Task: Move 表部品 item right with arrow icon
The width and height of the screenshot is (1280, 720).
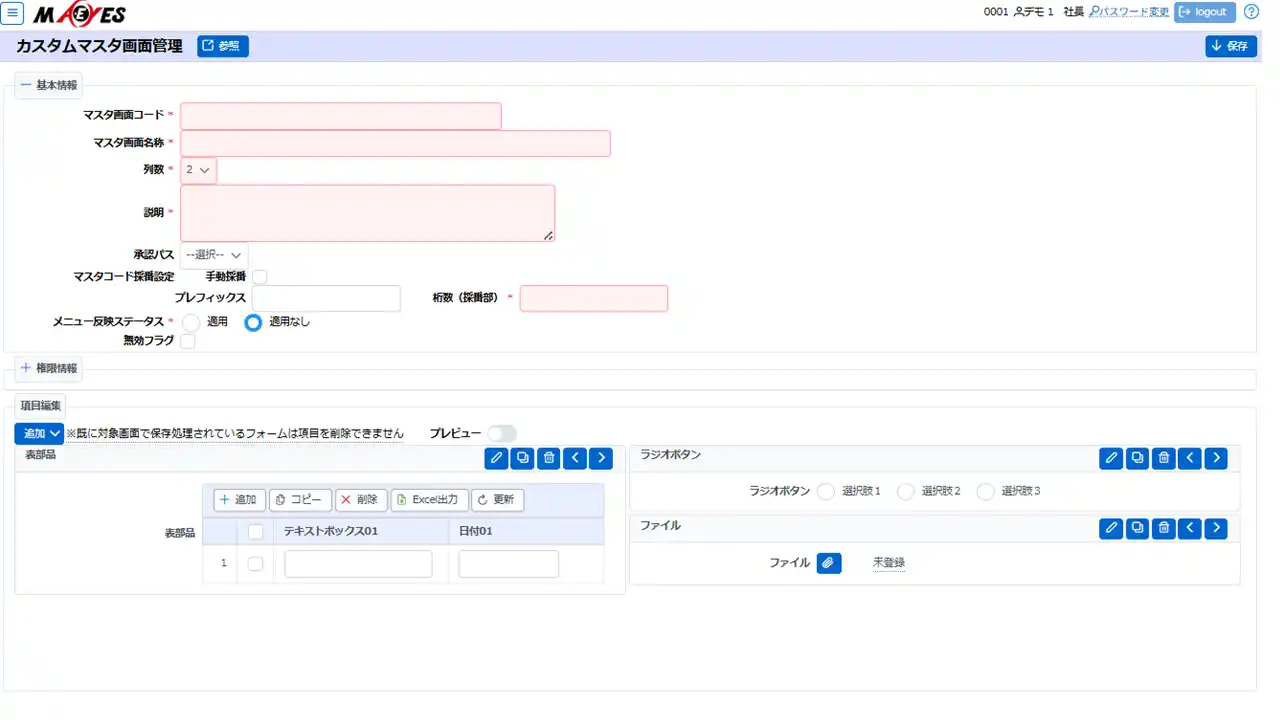Action: point(600,458)
